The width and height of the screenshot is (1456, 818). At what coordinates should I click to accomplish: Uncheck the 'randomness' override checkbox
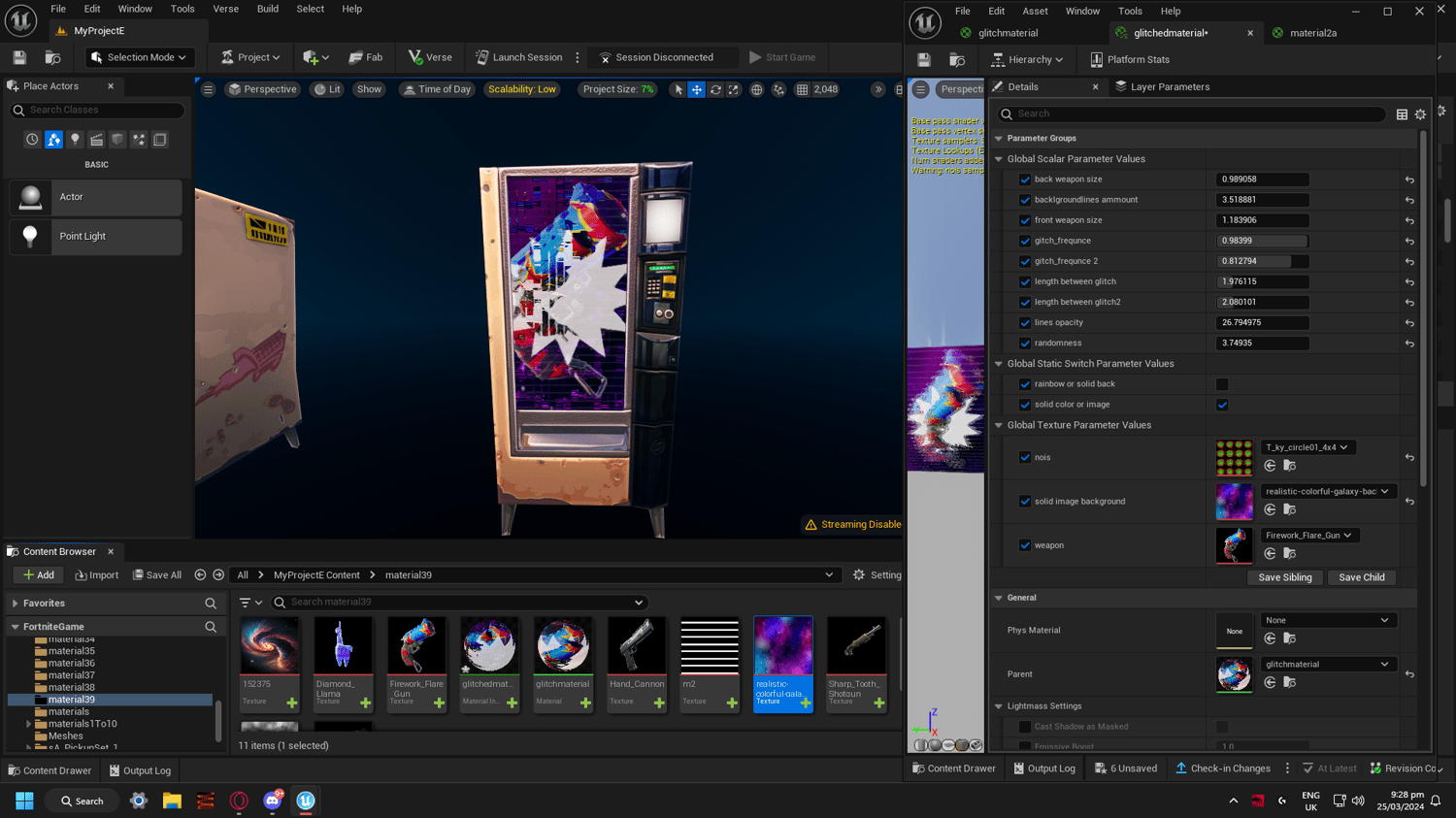coord(1025,344)
